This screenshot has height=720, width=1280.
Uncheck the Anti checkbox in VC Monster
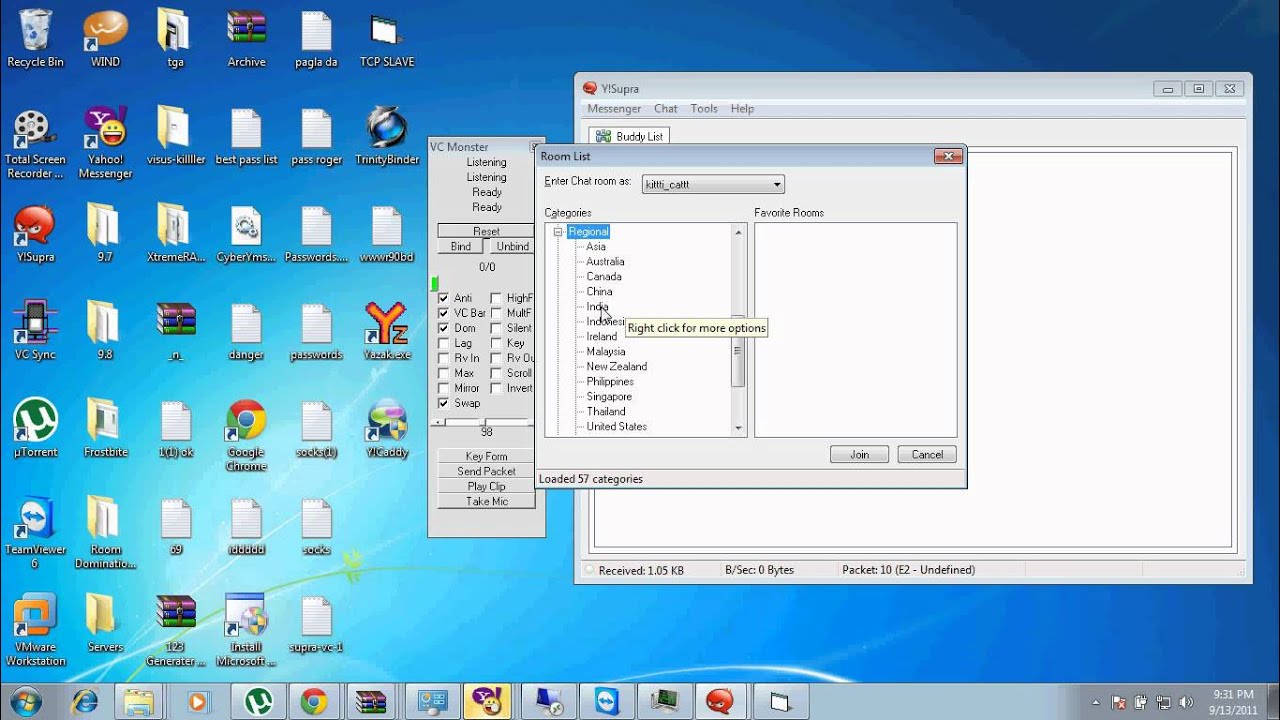click(x=444, y=298)
